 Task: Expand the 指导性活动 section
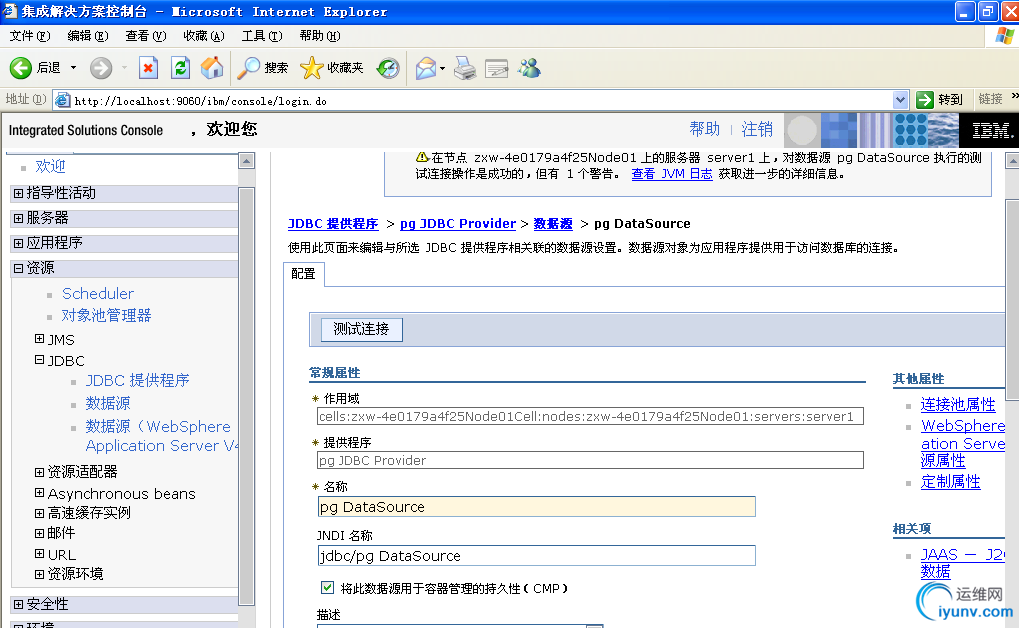(x=18, y=193)
